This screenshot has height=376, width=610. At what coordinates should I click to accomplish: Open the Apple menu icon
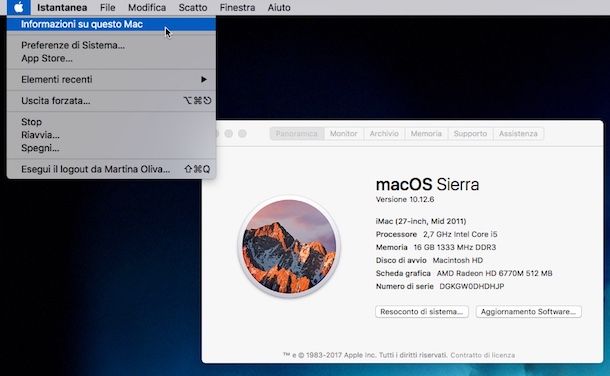[x=18, y=7]
